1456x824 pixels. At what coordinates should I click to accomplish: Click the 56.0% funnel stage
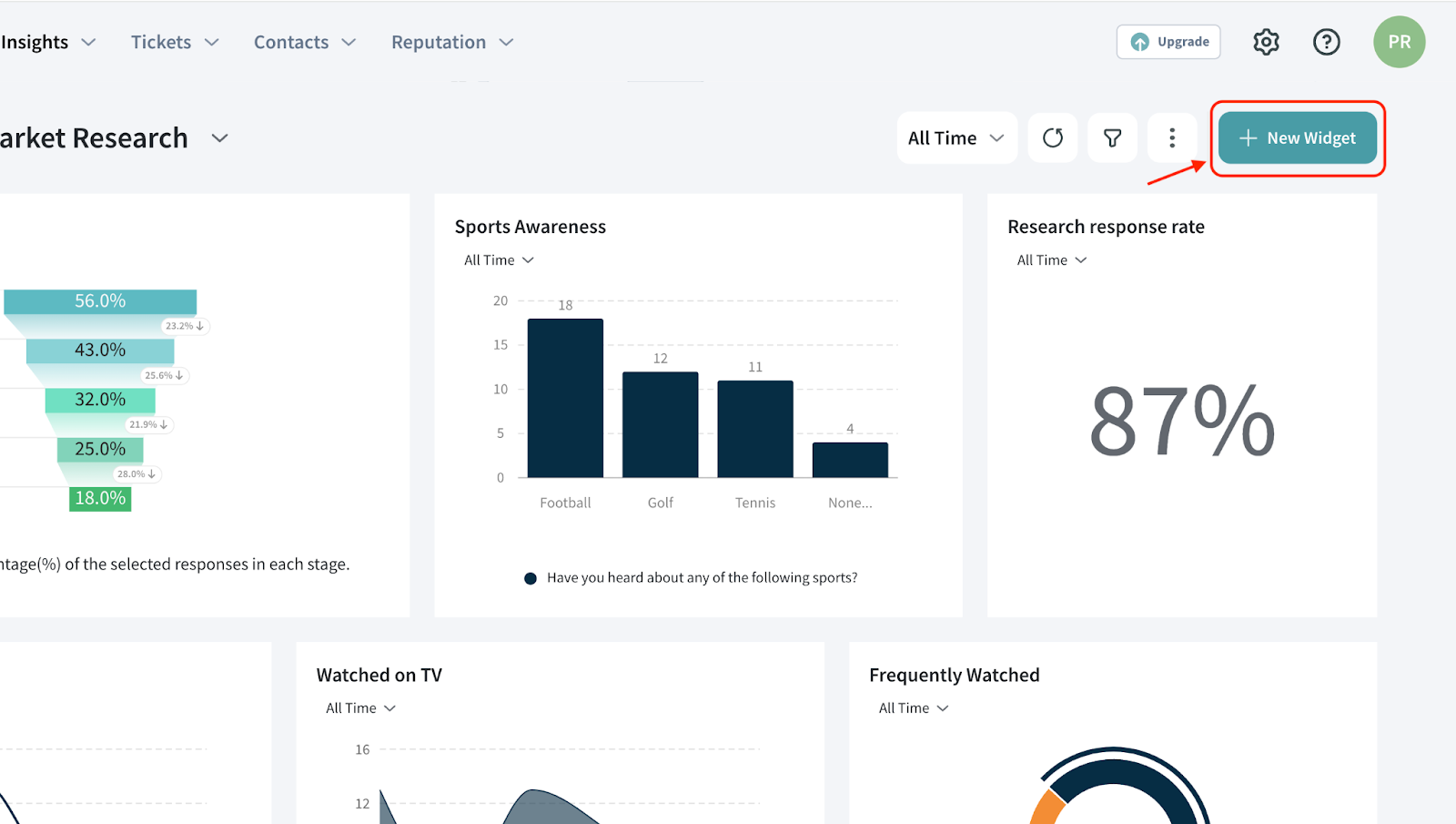[100, 301]
